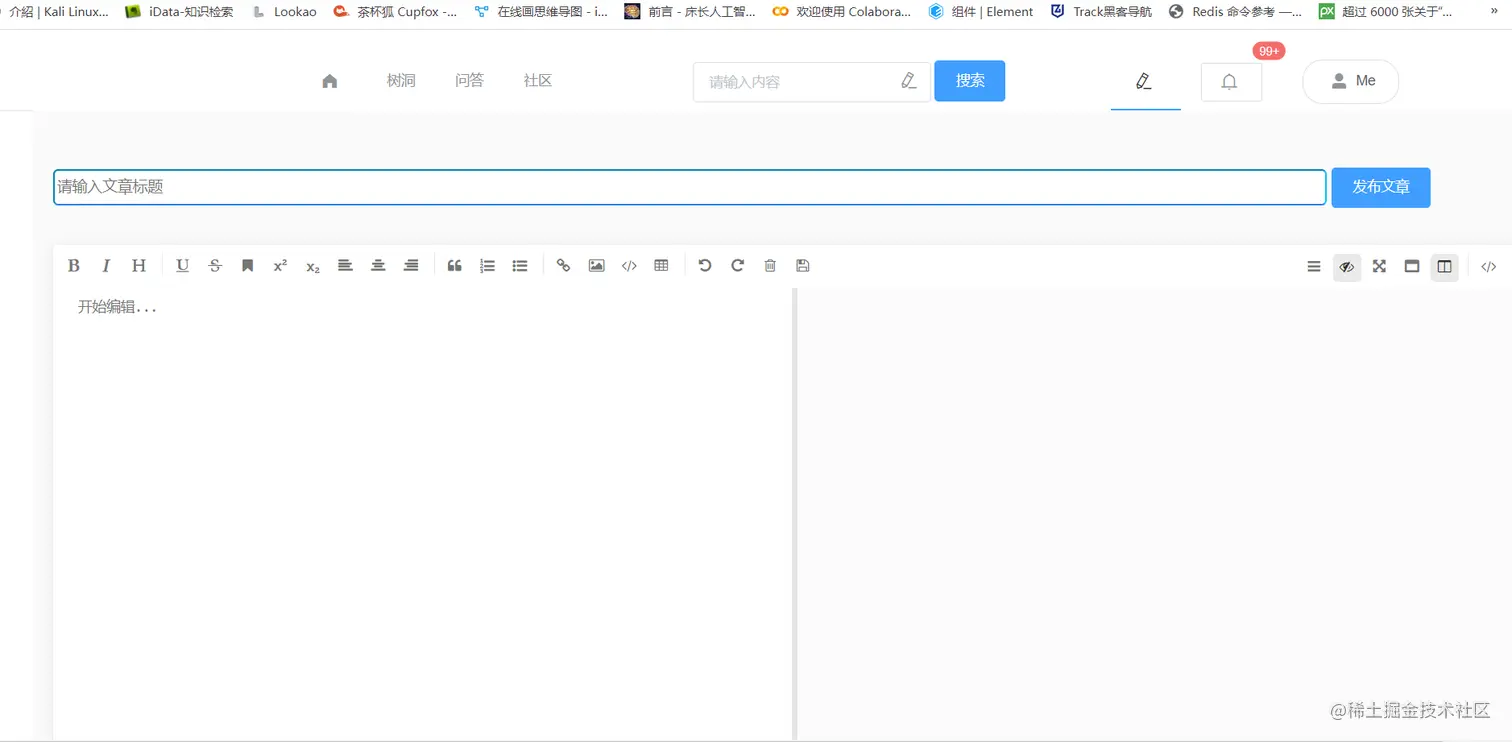Insert a code block
The image size is (1512, 742).
pos(629,266)
